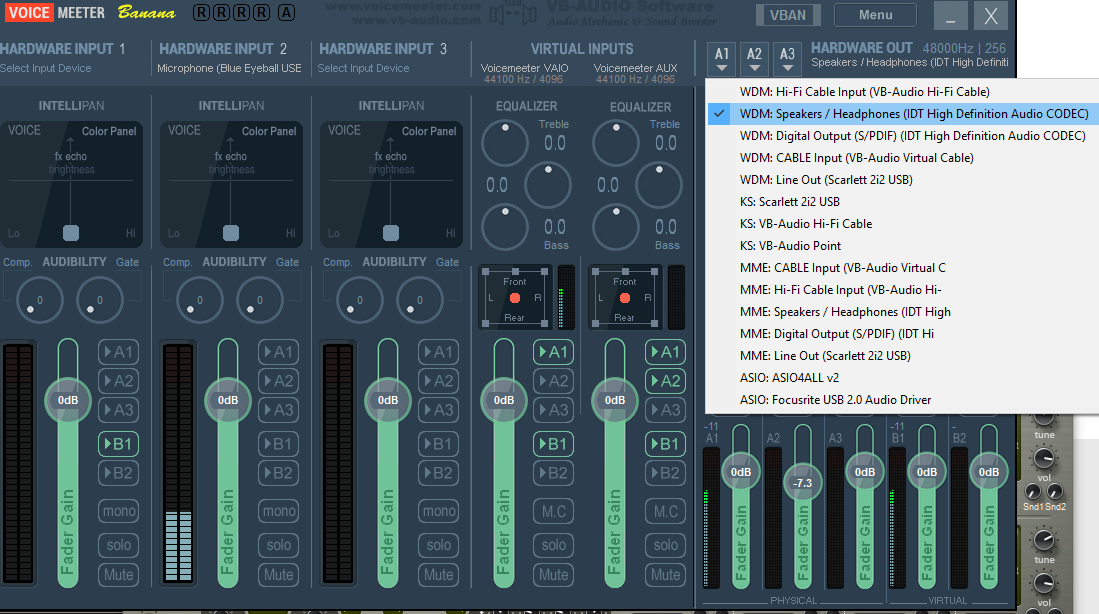Viewport: 1099px width, 614px height.
Task: Toggle B1 routing on Voicemeeter AUX strip
Action: pyautogui.click(x=665, y=444)
